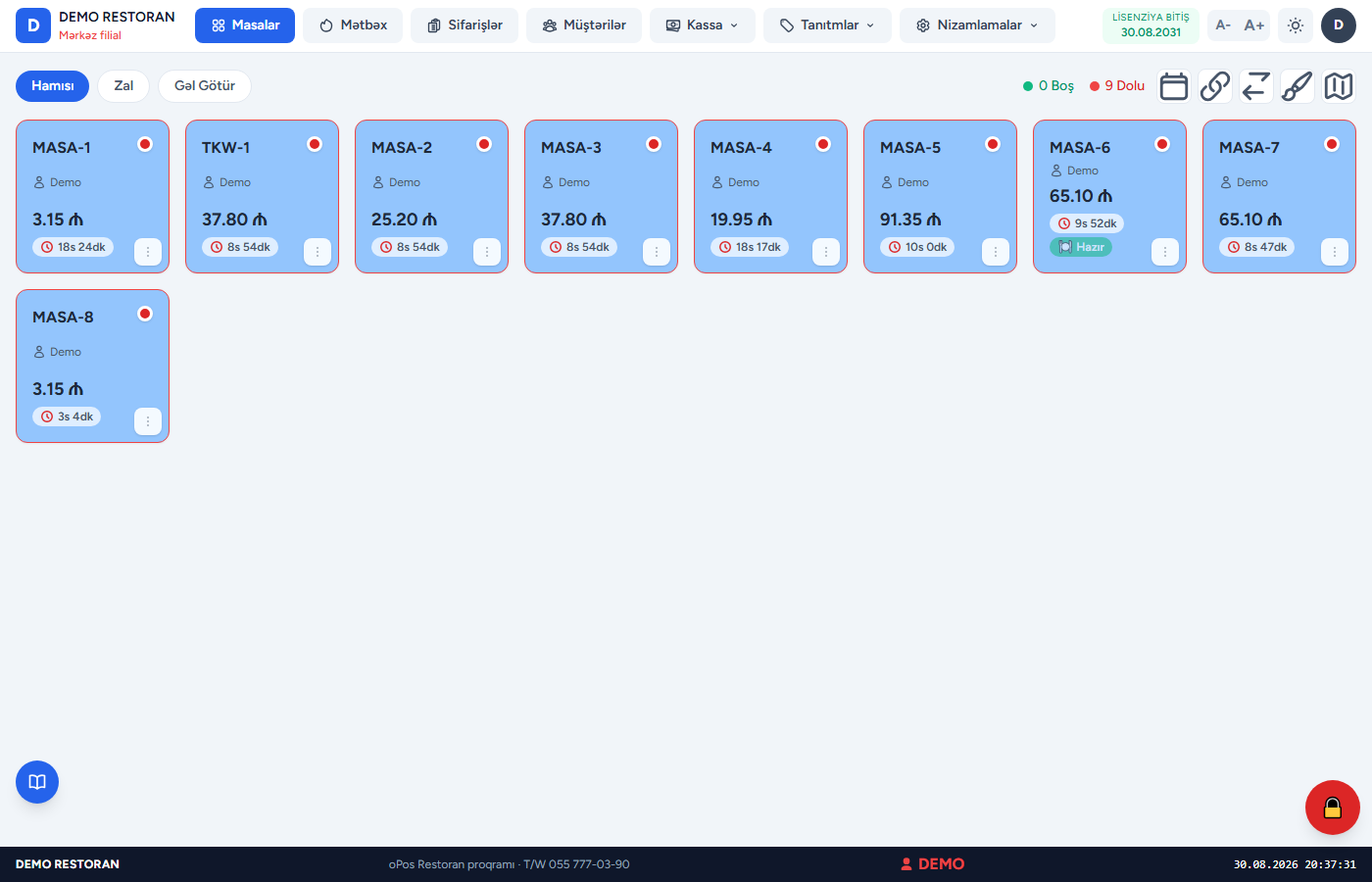Open the Müştərilər customers page

tap(584, 25)
